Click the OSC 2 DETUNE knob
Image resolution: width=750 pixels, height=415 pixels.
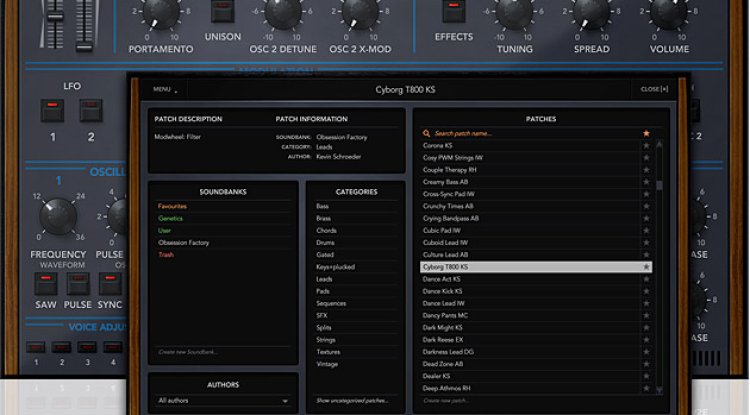[283, 13]
